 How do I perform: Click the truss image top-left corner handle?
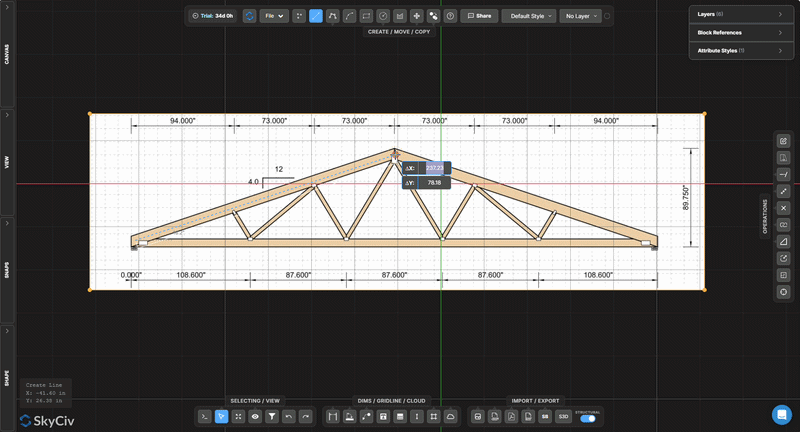tap(90, 114)
